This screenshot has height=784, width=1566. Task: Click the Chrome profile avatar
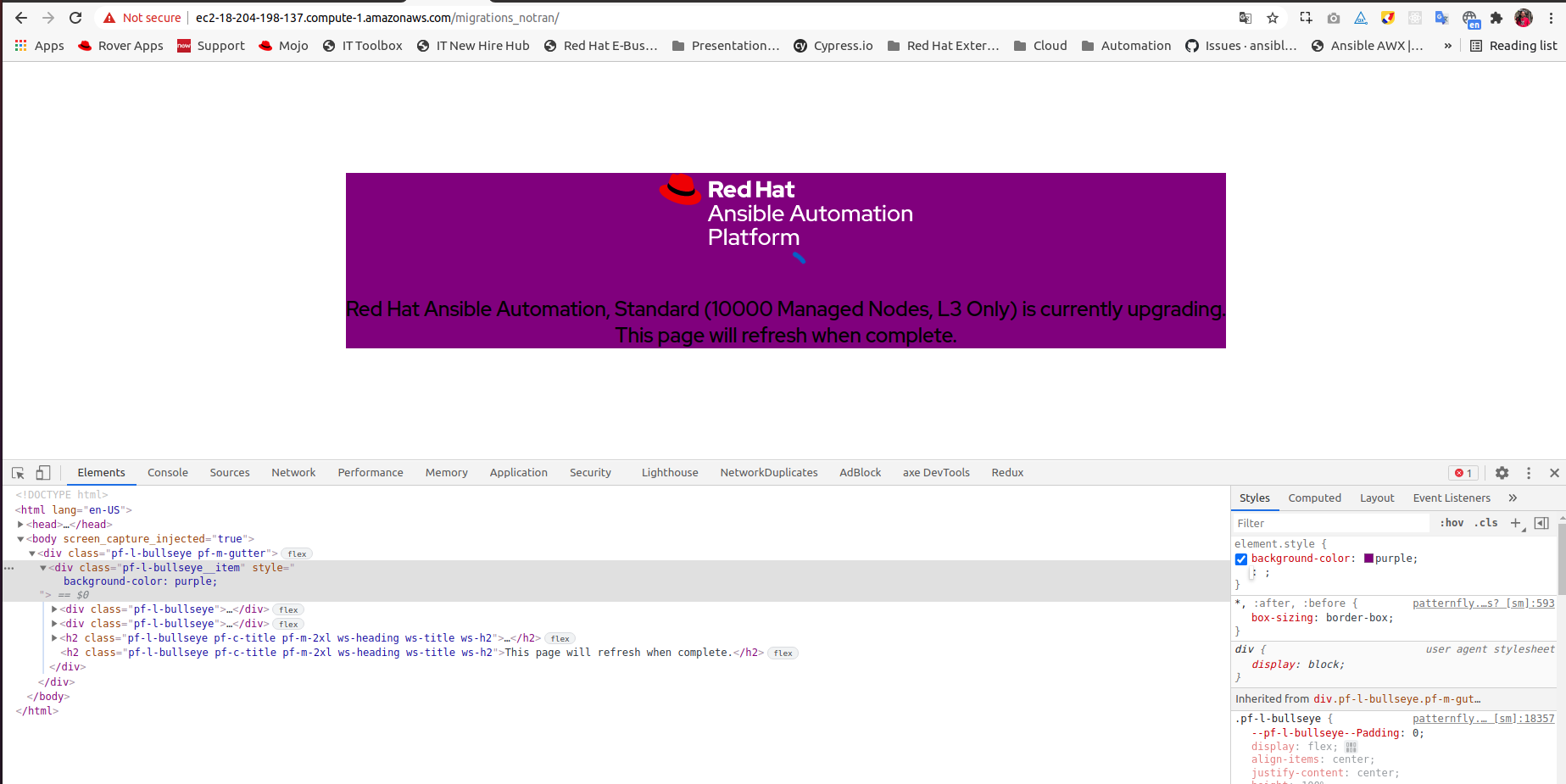(1524, 18)
